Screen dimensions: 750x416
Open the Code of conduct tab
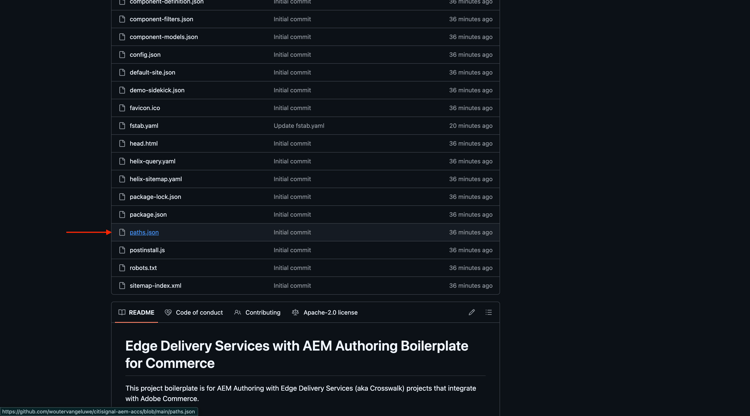pos(193,313)
